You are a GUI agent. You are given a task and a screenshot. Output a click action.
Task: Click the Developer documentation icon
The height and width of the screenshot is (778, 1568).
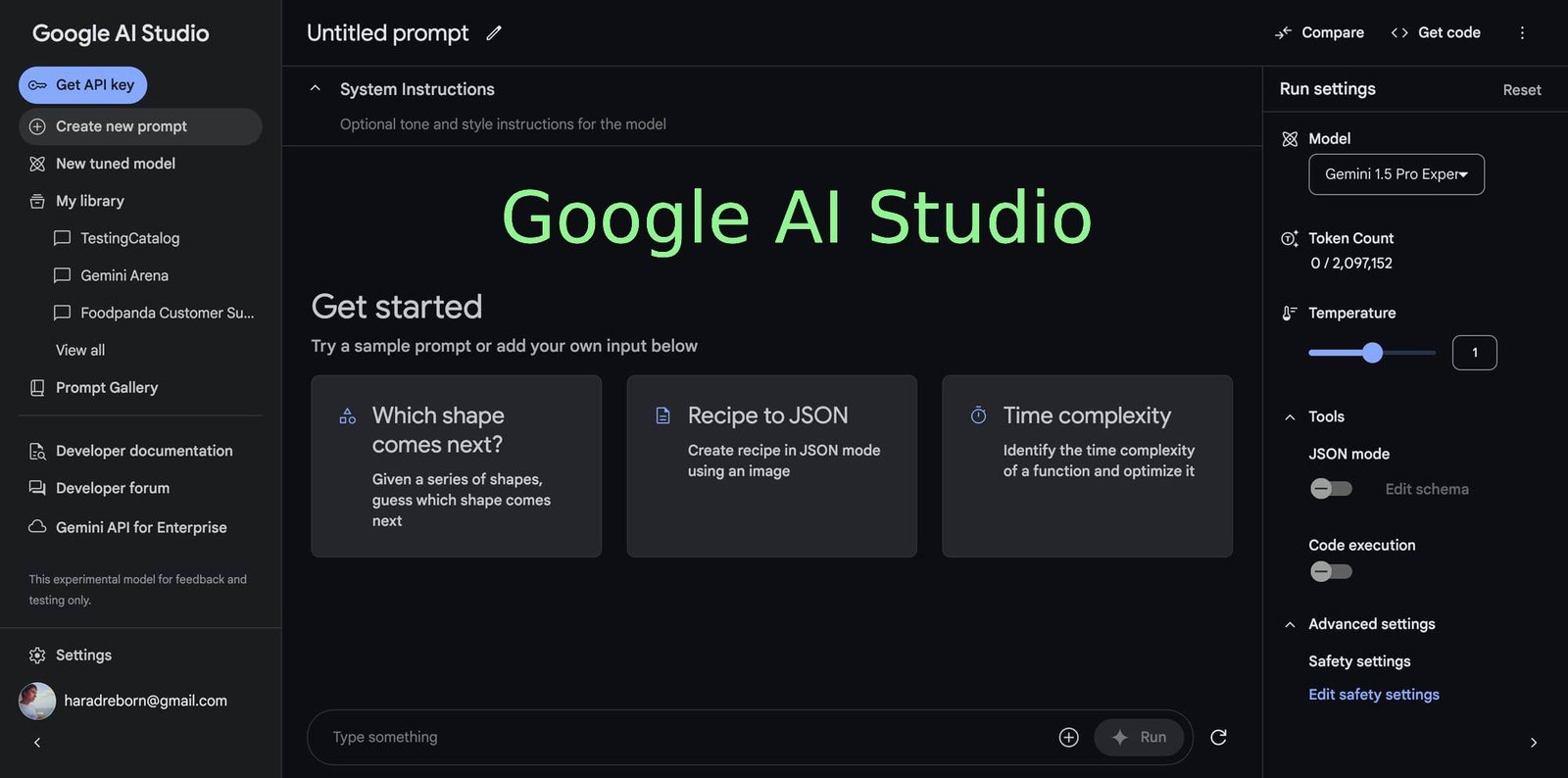coord(37,451)
